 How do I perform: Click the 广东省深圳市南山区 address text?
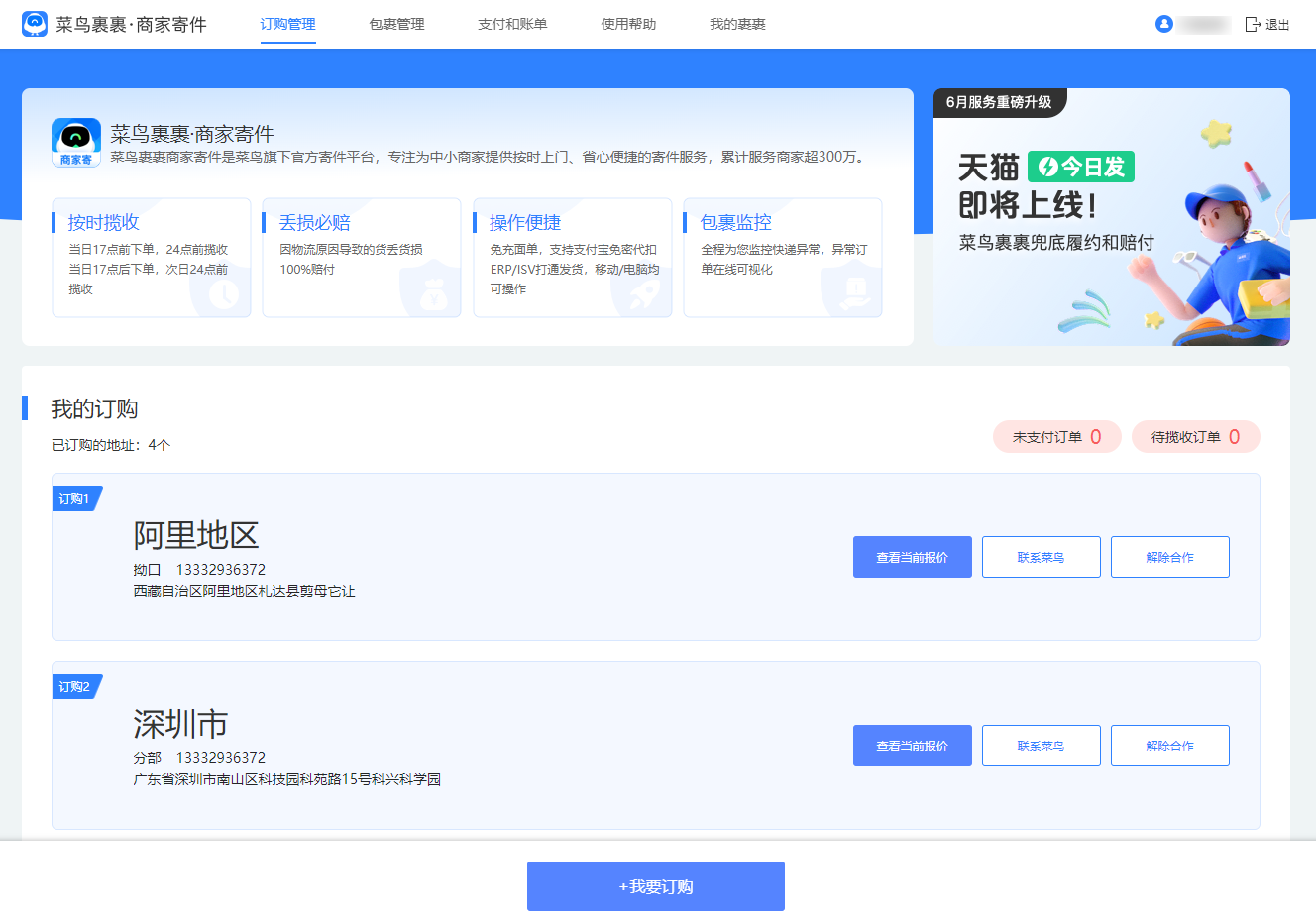pyautogui.click(x=287, y=779)
